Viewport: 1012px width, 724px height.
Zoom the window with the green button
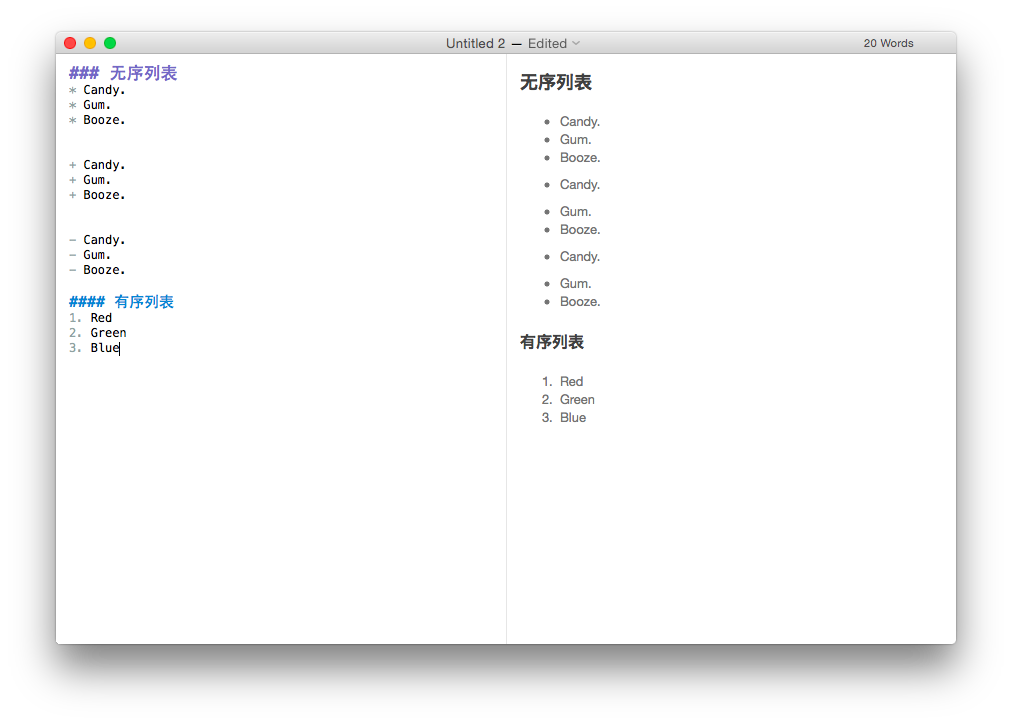[110, 43]
